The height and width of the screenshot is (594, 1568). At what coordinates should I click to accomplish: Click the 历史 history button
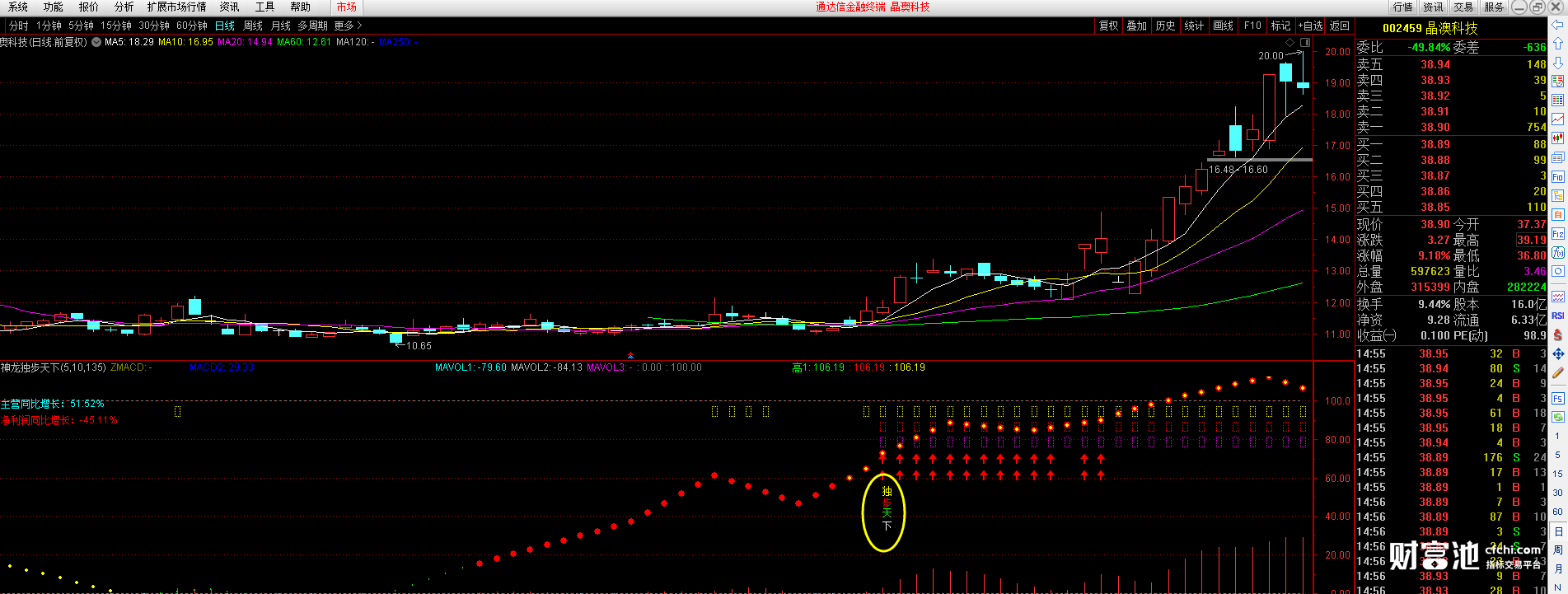tap(1166, 26)
